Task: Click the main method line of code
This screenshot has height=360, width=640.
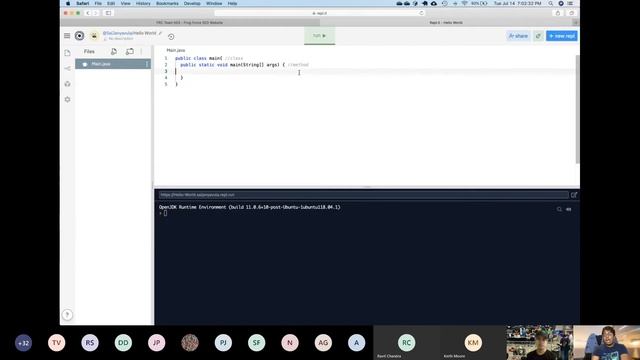Action: click(244, 65)
